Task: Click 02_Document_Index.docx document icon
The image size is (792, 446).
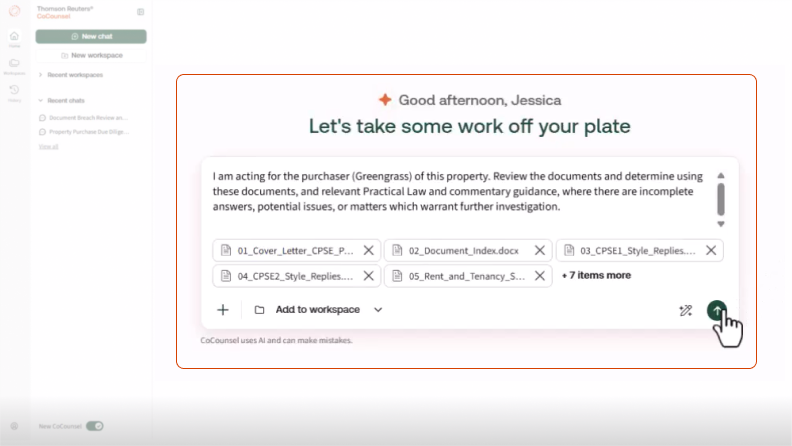Action: 397,251
